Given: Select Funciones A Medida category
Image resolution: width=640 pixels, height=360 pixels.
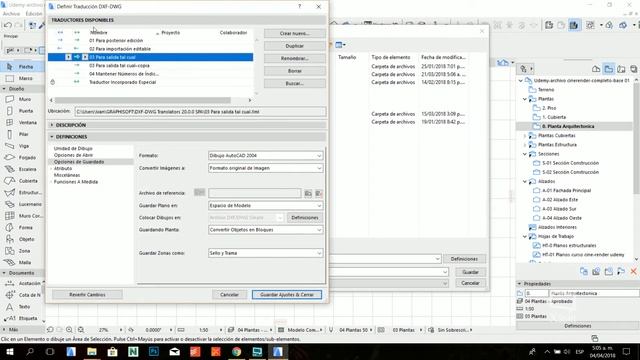Looking at the screenshot, I should click(x=76, y=182).
